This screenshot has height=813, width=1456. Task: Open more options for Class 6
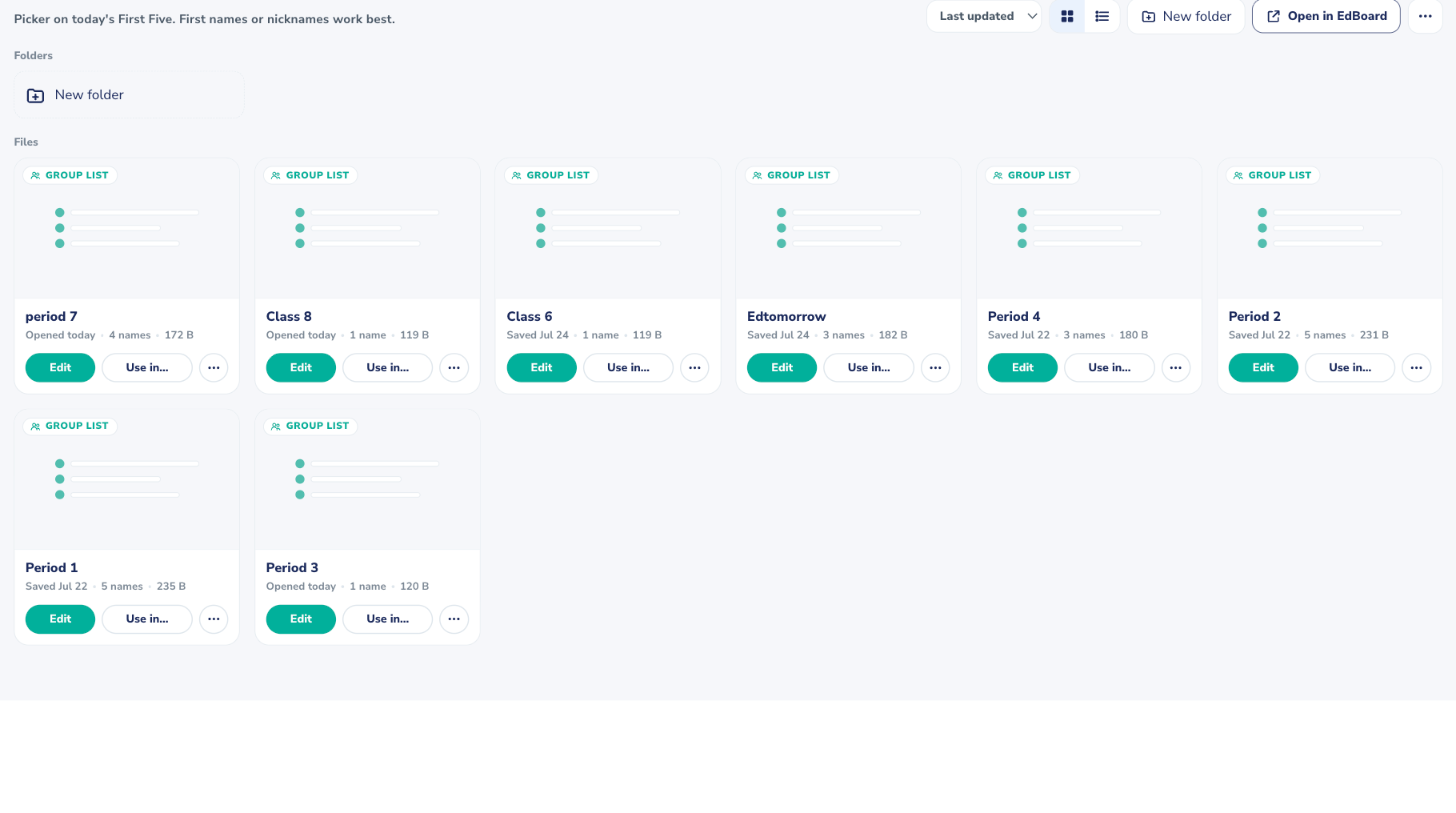click(x=695, y=368)
